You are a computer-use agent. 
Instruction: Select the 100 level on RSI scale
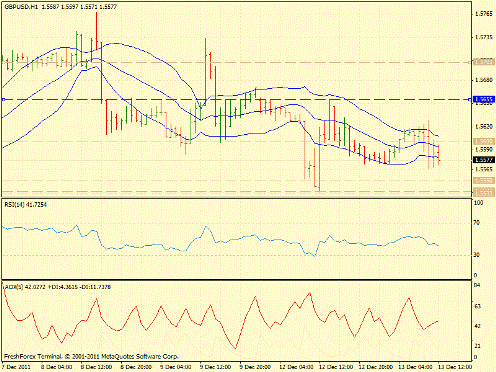point(478,203)
